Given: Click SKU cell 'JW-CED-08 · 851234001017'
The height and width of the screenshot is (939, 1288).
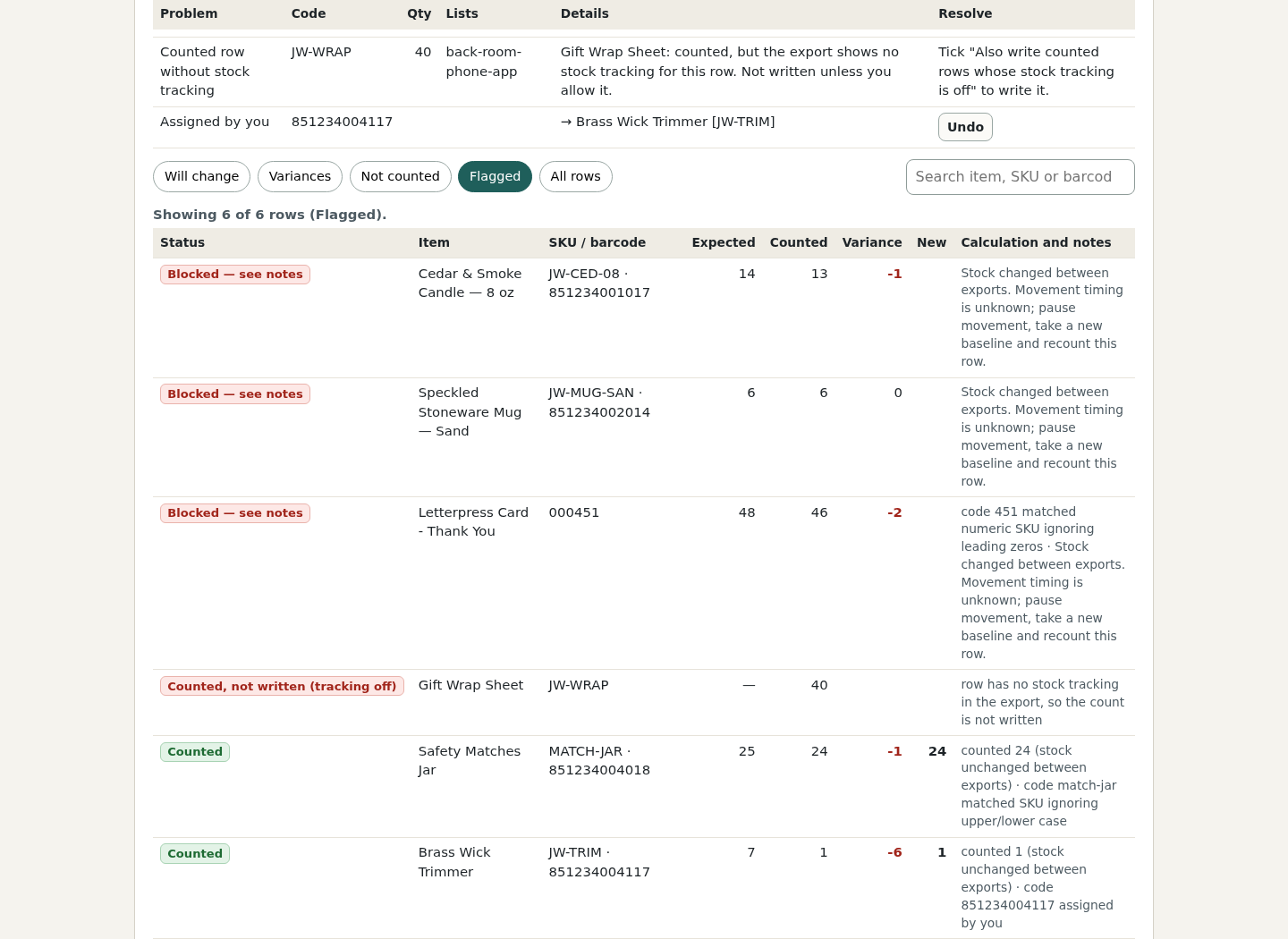Looking at the screenshot, I should (x=599, y=283).
